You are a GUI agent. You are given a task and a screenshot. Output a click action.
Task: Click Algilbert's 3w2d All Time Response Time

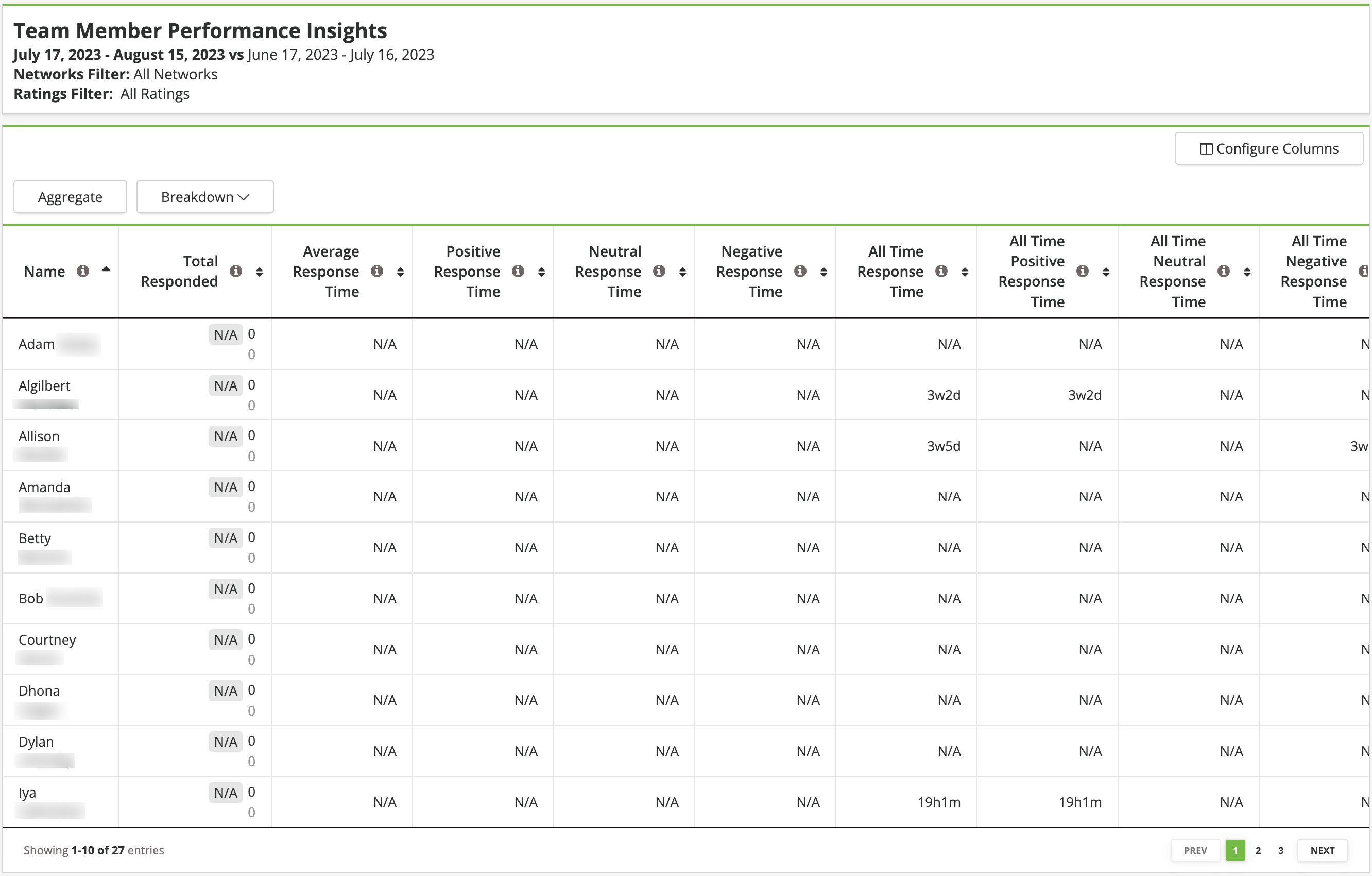click(x=944, y=395)
